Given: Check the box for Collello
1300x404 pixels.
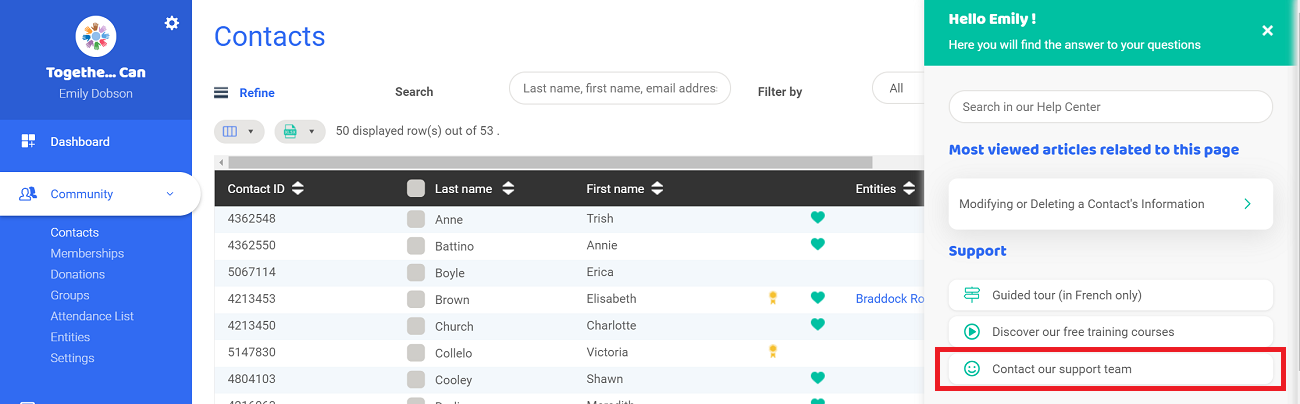Looking at the screenshot, I should [x=416, y=353].
